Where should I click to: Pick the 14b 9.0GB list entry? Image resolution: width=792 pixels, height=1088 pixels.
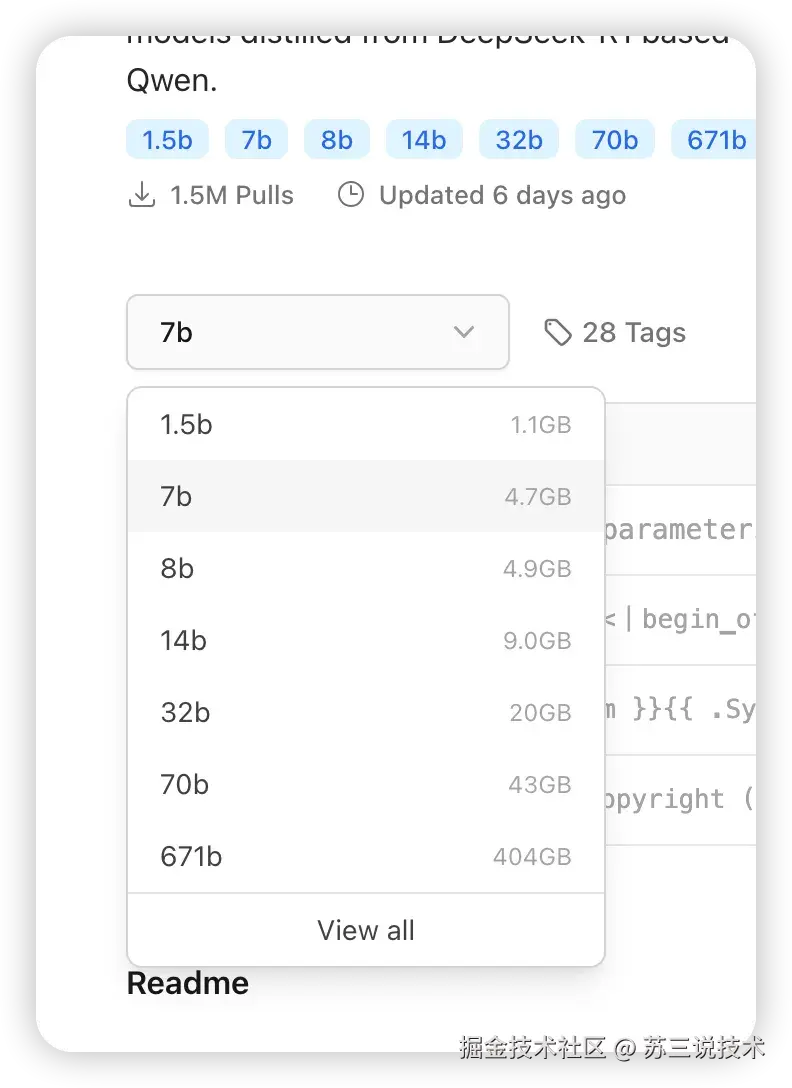[366, 640]
